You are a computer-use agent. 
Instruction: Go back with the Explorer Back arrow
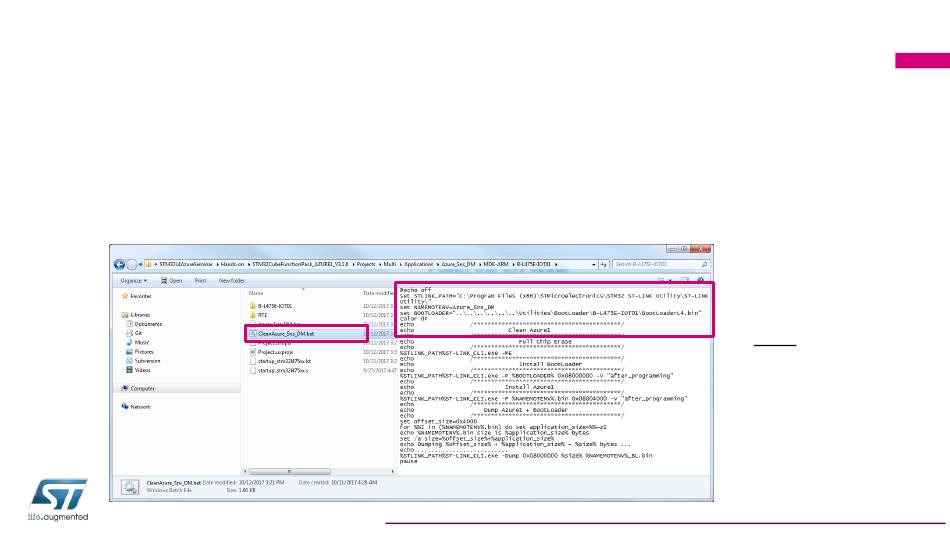(119, 265)
